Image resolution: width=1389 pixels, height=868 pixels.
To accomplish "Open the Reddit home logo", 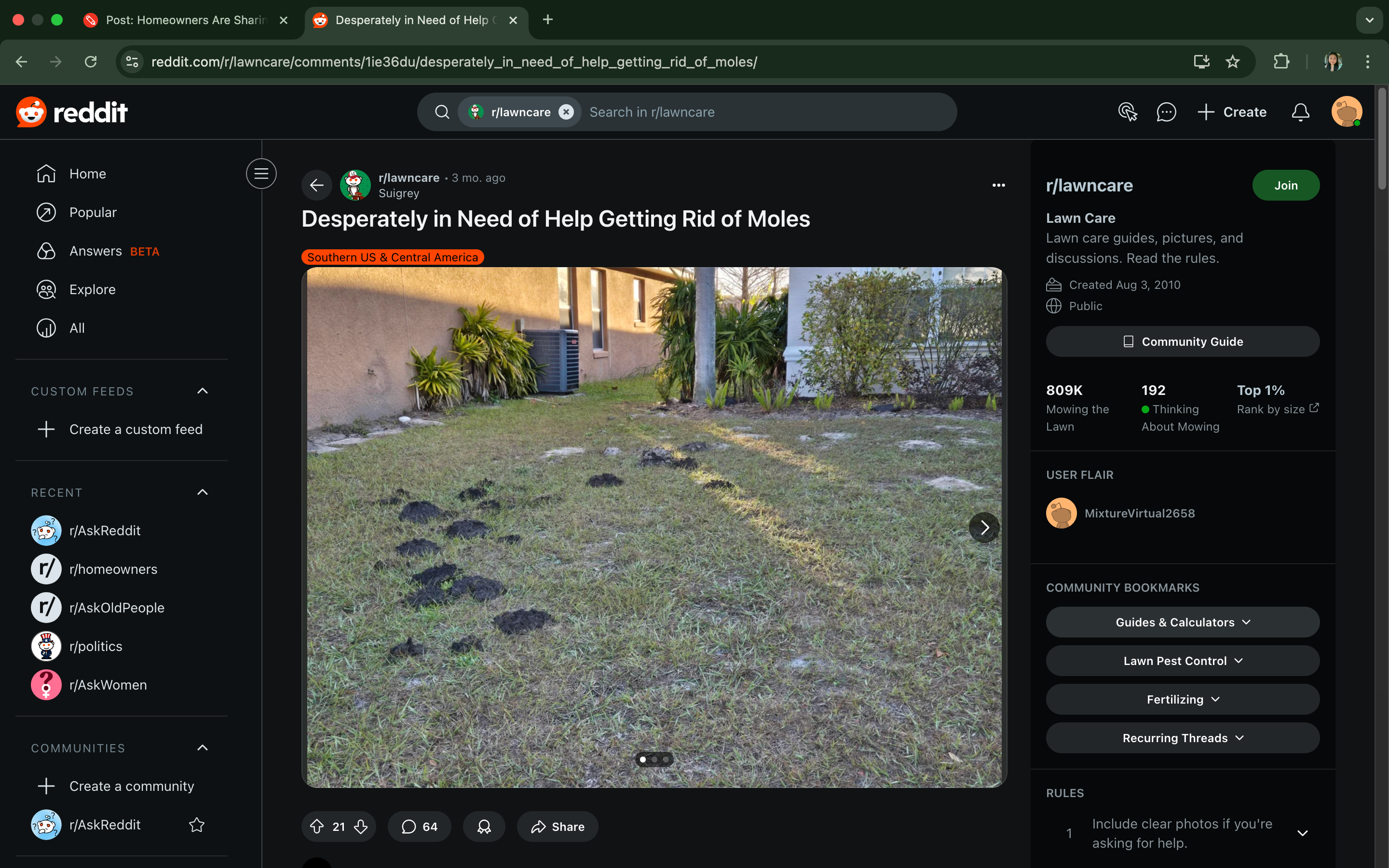I will pyautogui.click(x=72, y=111).
